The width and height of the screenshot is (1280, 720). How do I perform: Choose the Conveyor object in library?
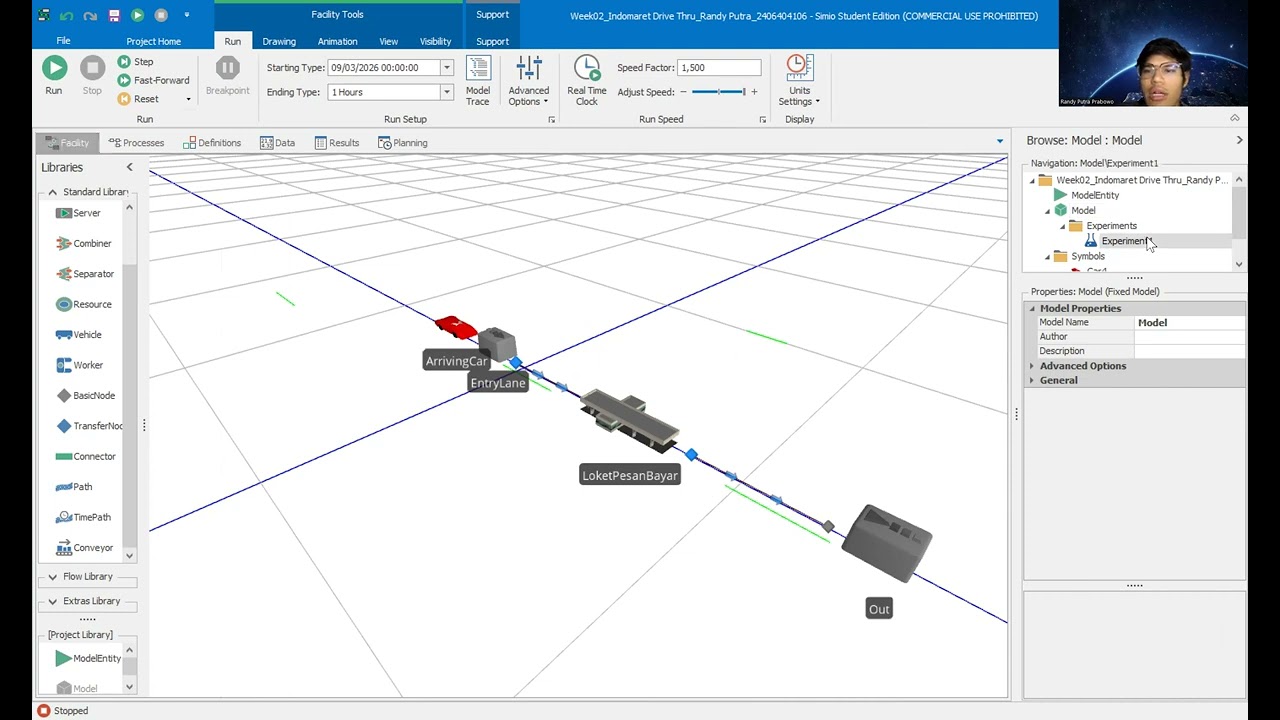[84, 548]
